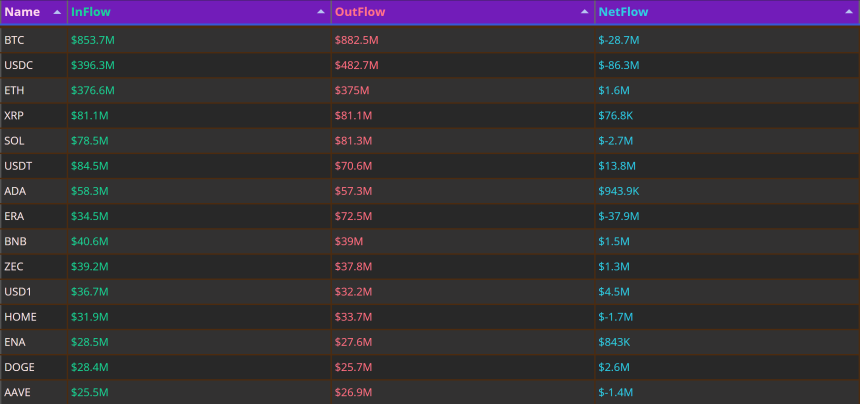Click BTC inflow value $853.7M
The height and width of the screenshot is (404, 860).
point(93,40)
